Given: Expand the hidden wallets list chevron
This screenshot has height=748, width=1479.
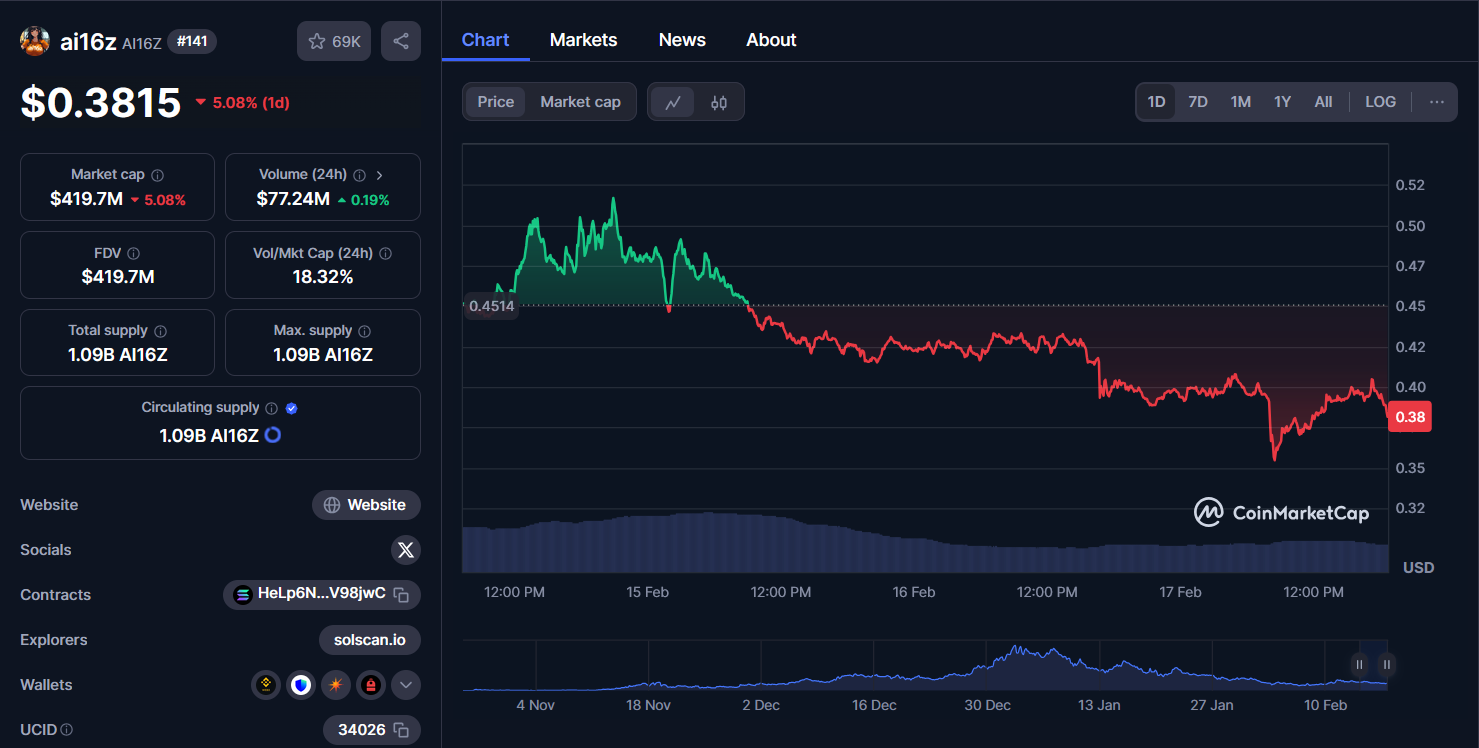Looking at the screenshot, I should pyautogui.click(x=405, y=685).
